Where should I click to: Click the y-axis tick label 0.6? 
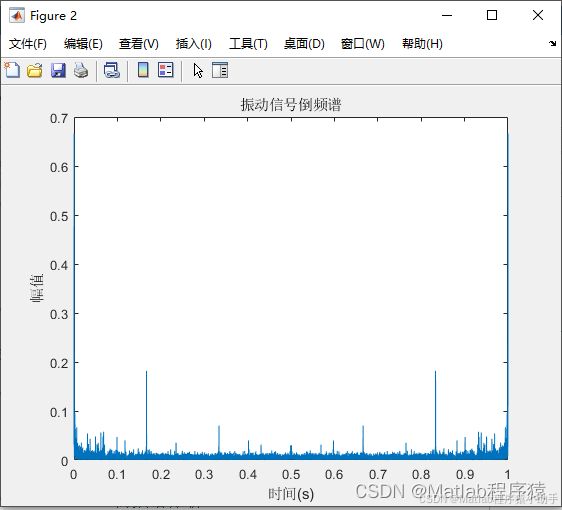pyautogui.click(x=59, y=167)
